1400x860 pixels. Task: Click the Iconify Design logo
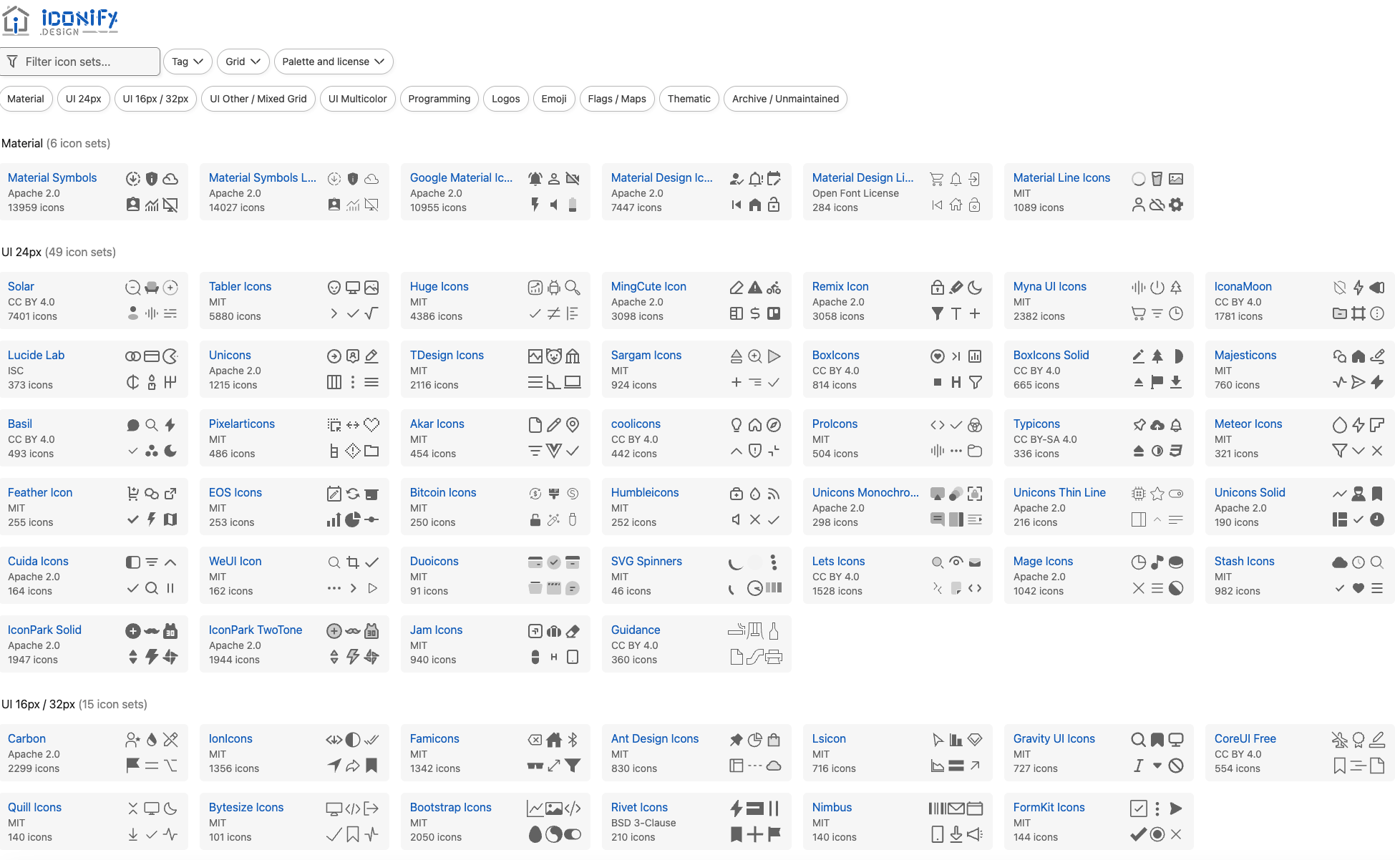tap(60, 20)
